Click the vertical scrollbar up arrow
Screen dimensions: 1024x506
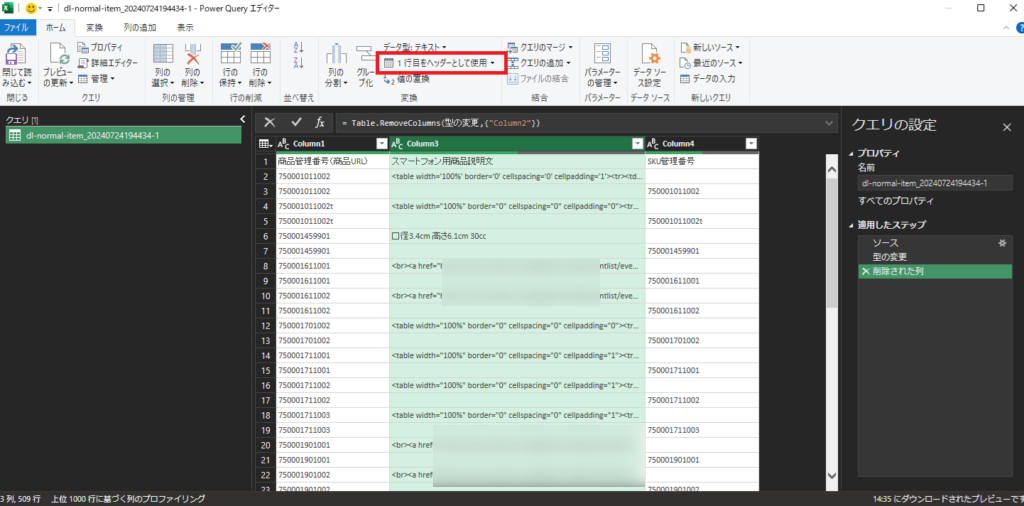click(x=831, y=170)
